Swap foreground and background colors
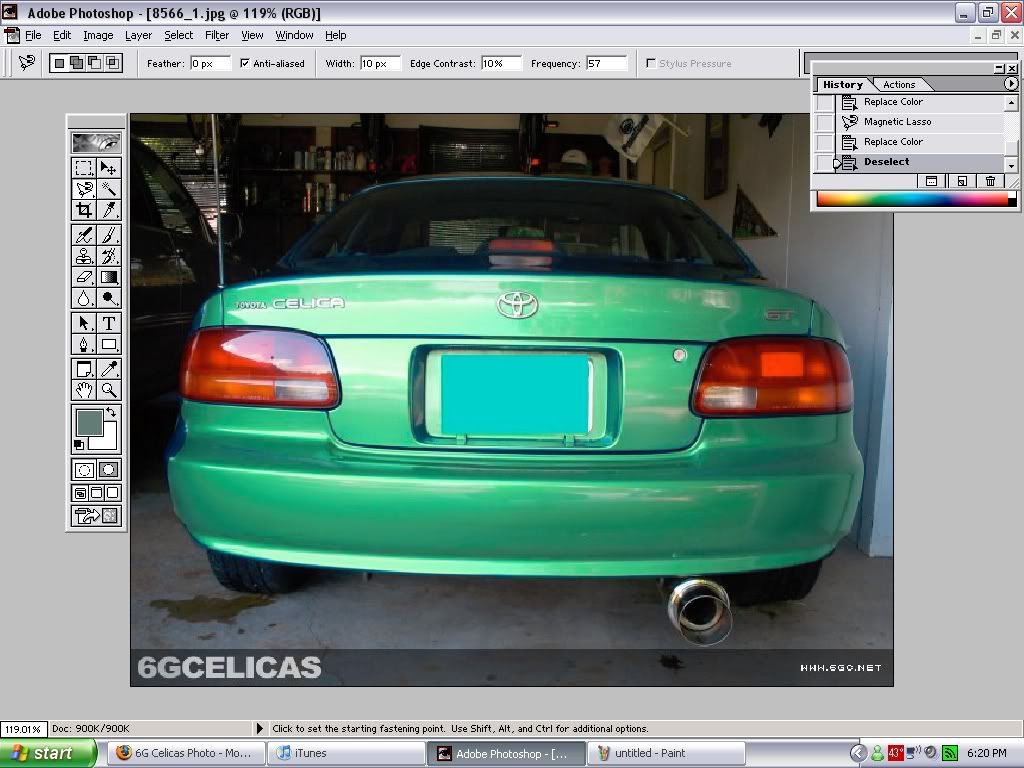The width and height of the screenshot is (1024, 768). pyautogui.click(x=111, y=412)
